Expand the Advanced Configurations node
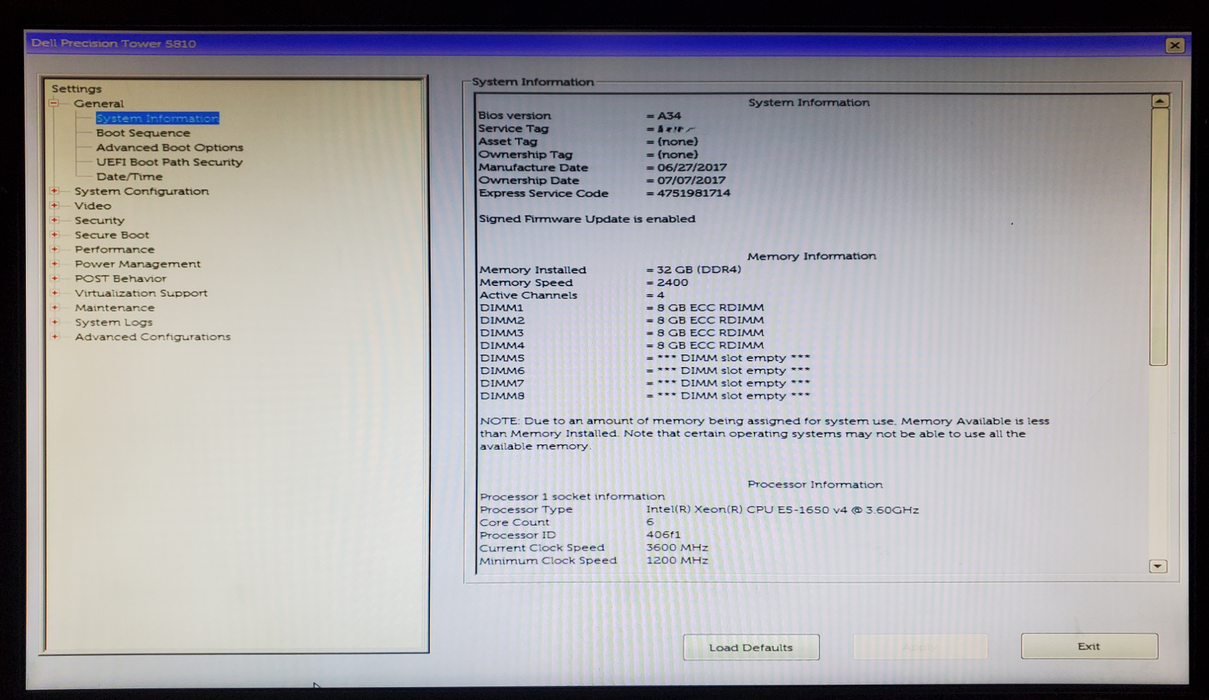The width and height of the screenshot is (1209, 700). click(54, 337)
